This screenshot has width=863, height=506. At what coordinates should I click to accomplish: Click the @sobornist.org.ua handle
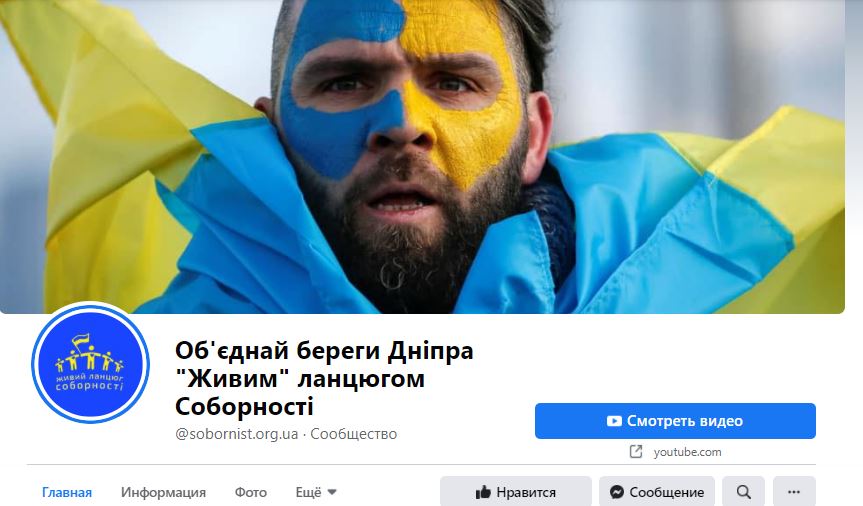237,434
